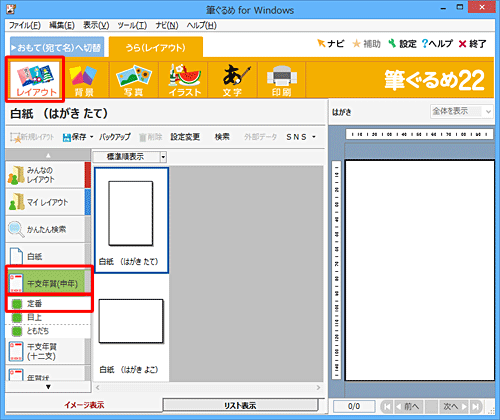Switch to イメージ表示 view tab
This screenshot has height=420, width=500.
[84, 405]
